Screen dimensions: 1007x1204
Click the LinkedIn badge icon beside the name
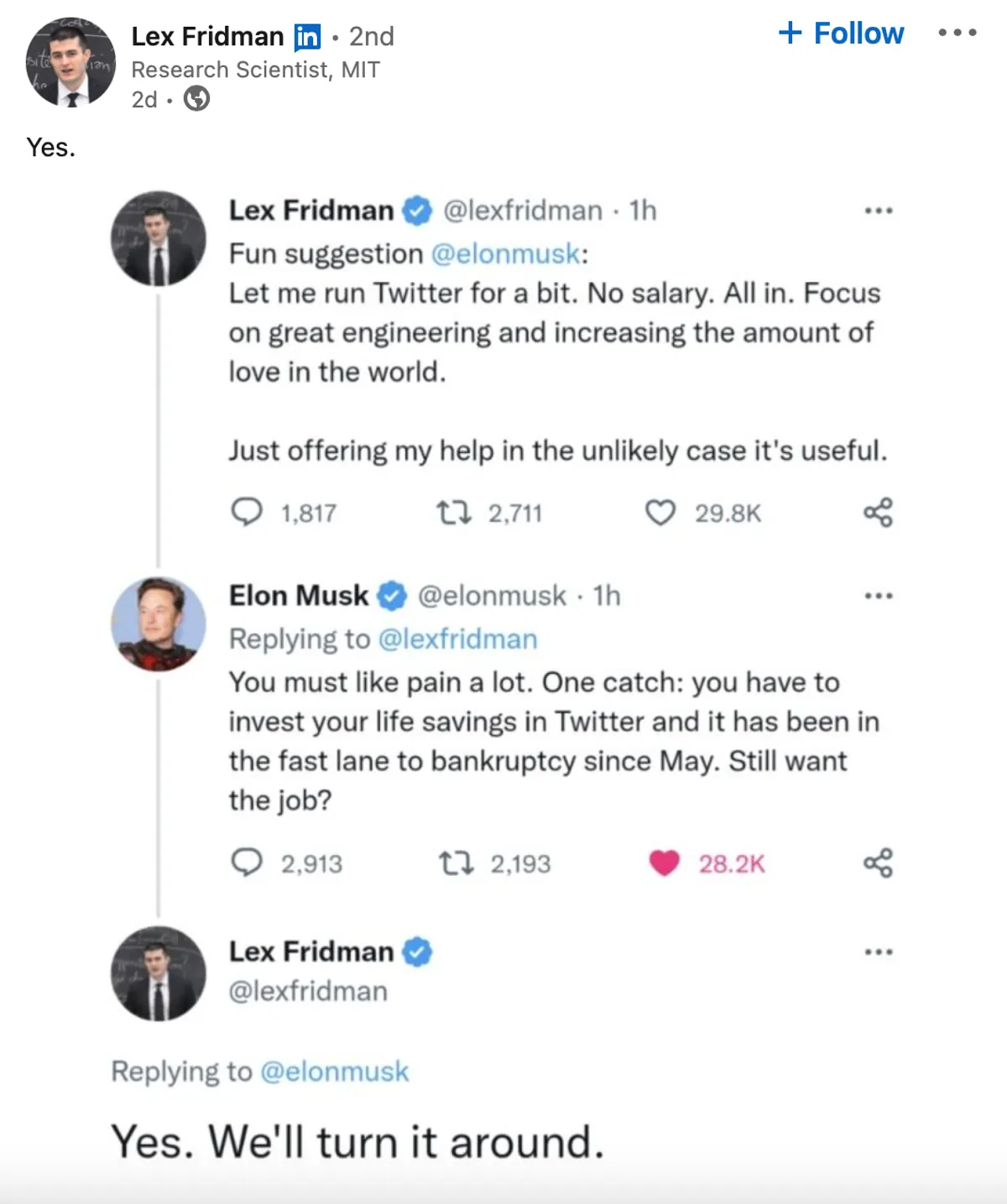[x=307, y=37]
